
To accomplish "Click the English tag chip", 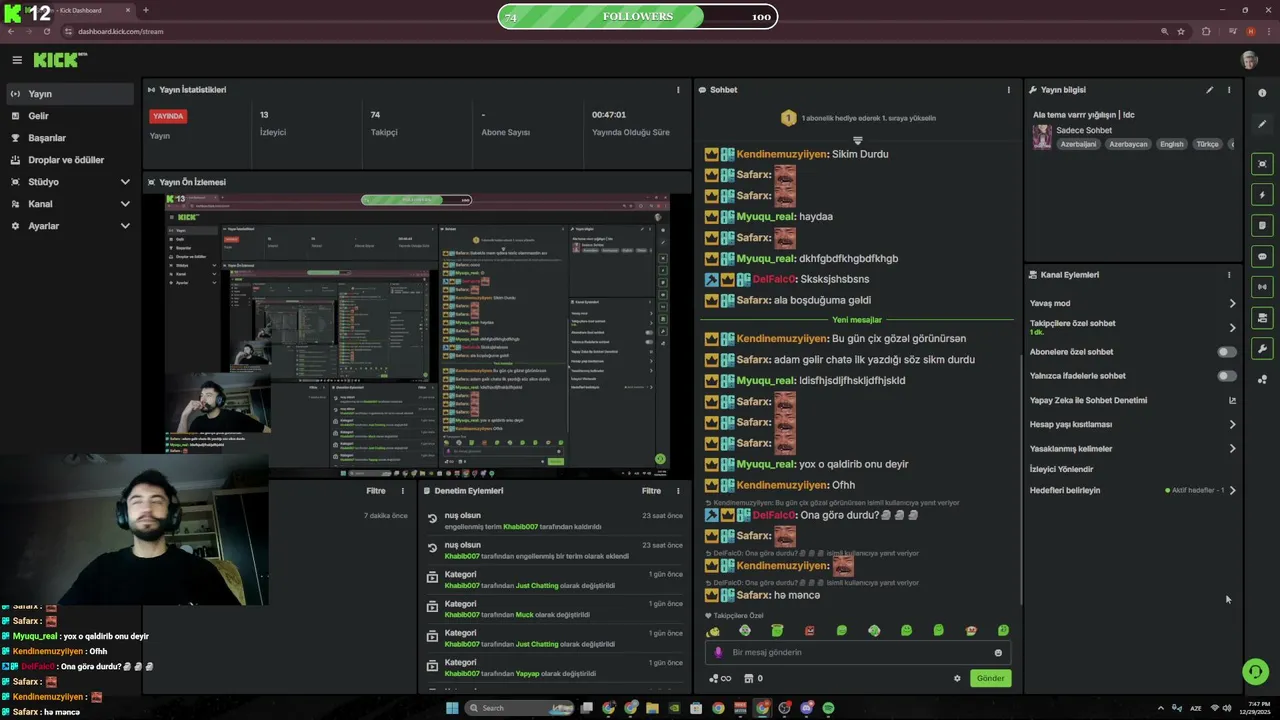I will point(1171,144).
